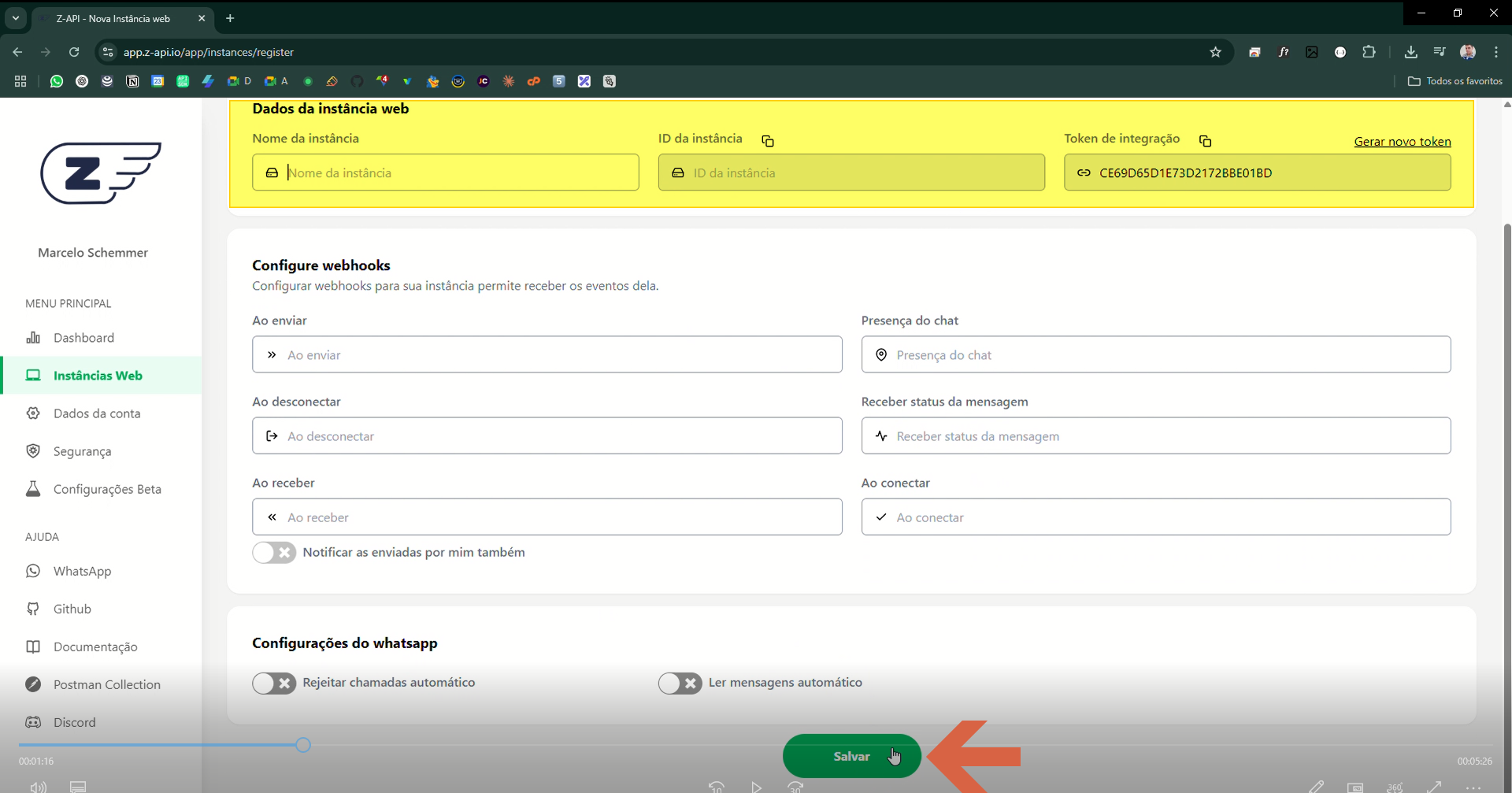
Task: Open WhatsApp bookmark in bookmarks bar
Action: tap(57, 81)
